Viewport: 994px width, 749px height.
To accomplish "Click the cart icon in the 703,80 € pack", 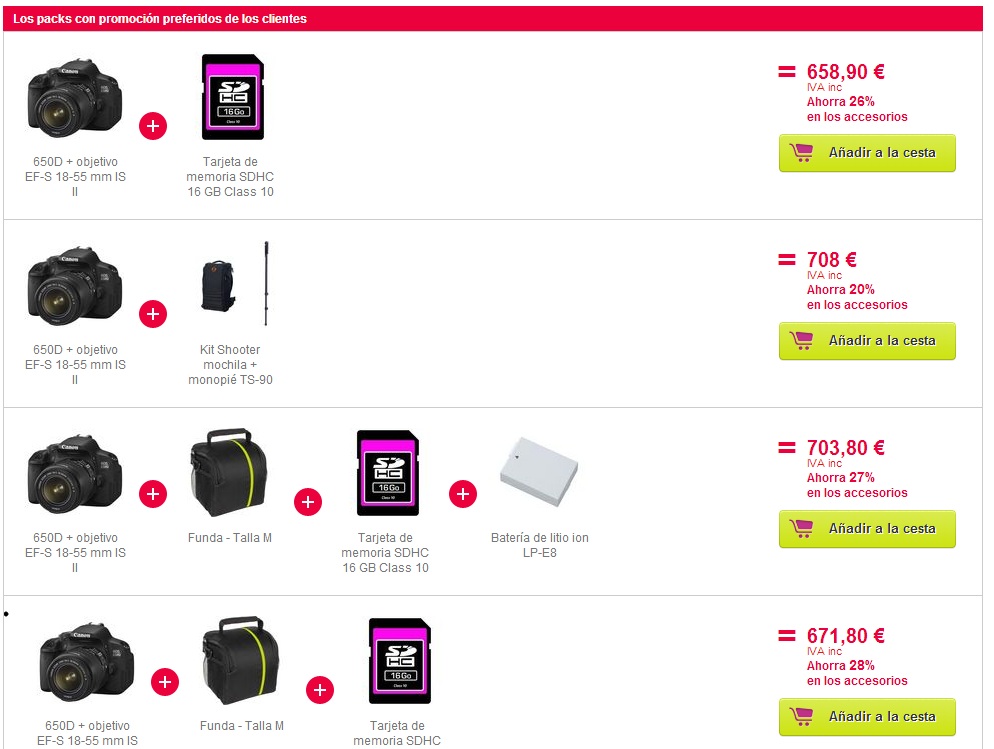I will click(801, 529).
